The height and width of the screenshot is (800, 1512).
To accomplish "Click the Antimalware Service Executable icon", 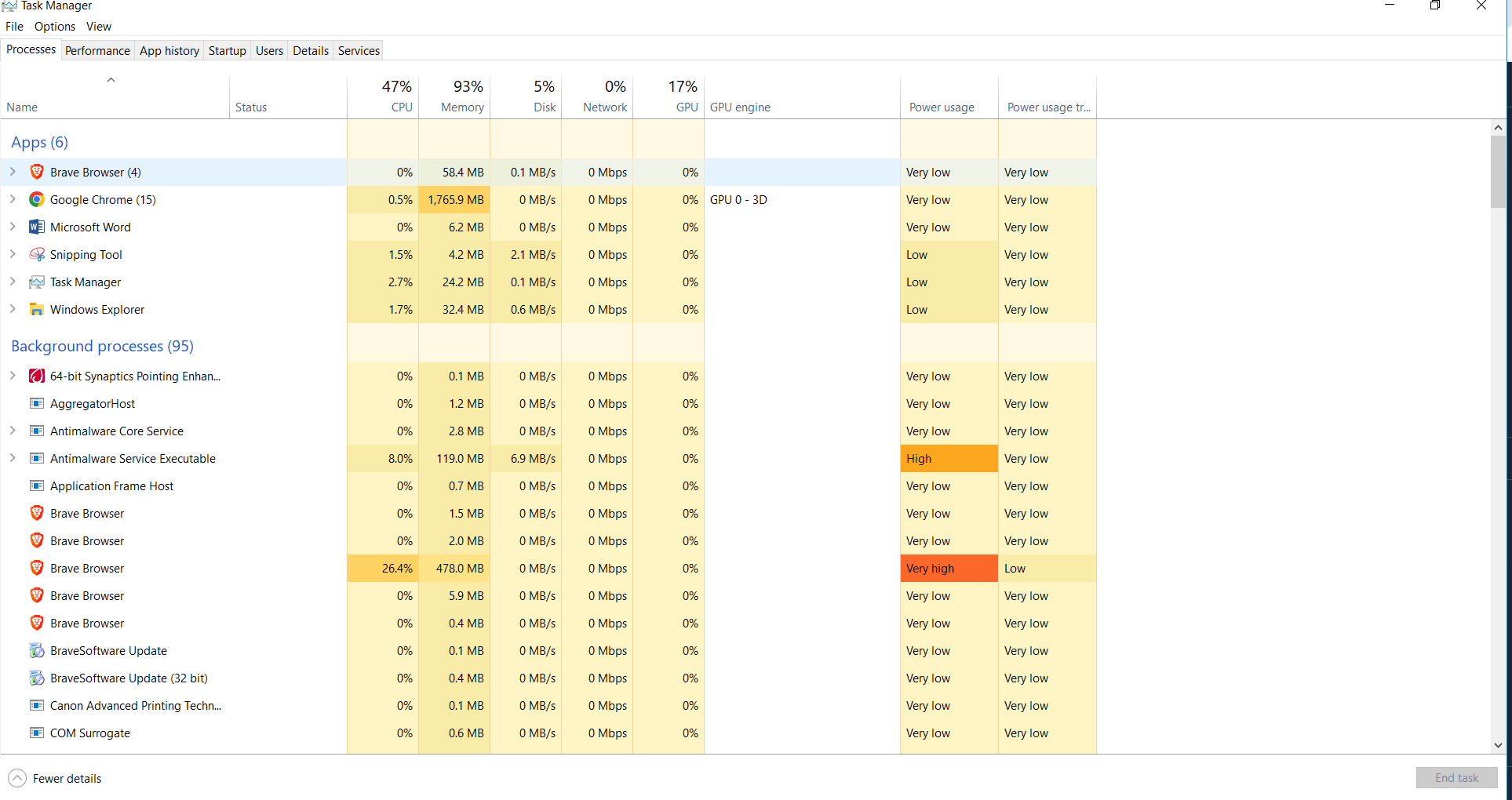I will point(37,458).
